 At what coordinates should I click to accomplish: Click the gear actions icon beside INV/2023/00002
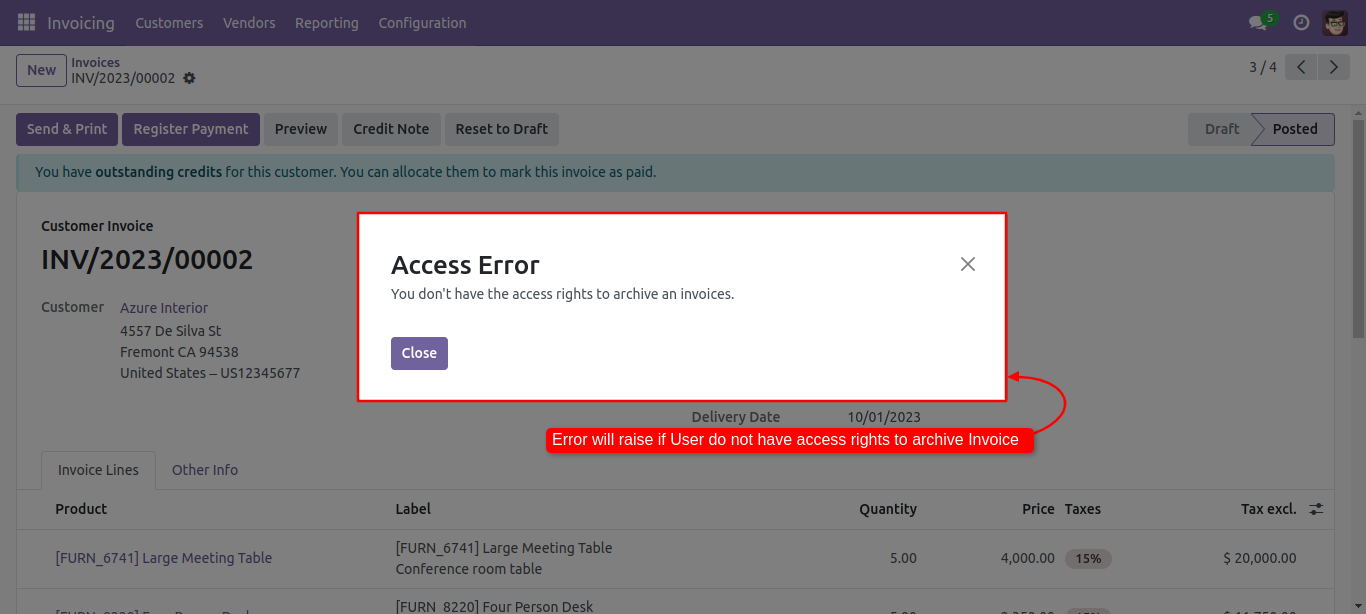pos(189,78)
